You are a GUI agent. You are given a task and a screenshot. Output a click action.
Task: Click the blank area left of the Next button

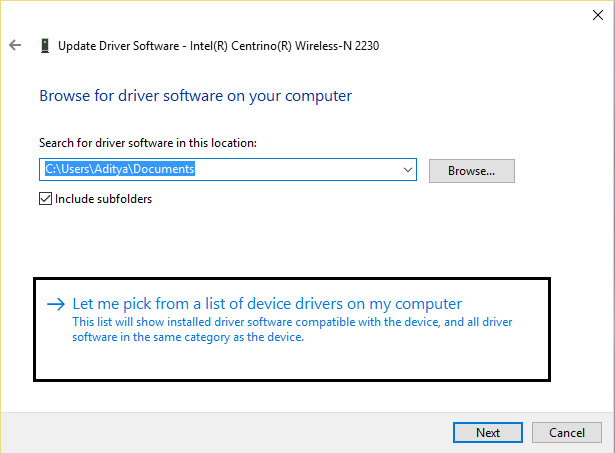[x=250, y=432]
